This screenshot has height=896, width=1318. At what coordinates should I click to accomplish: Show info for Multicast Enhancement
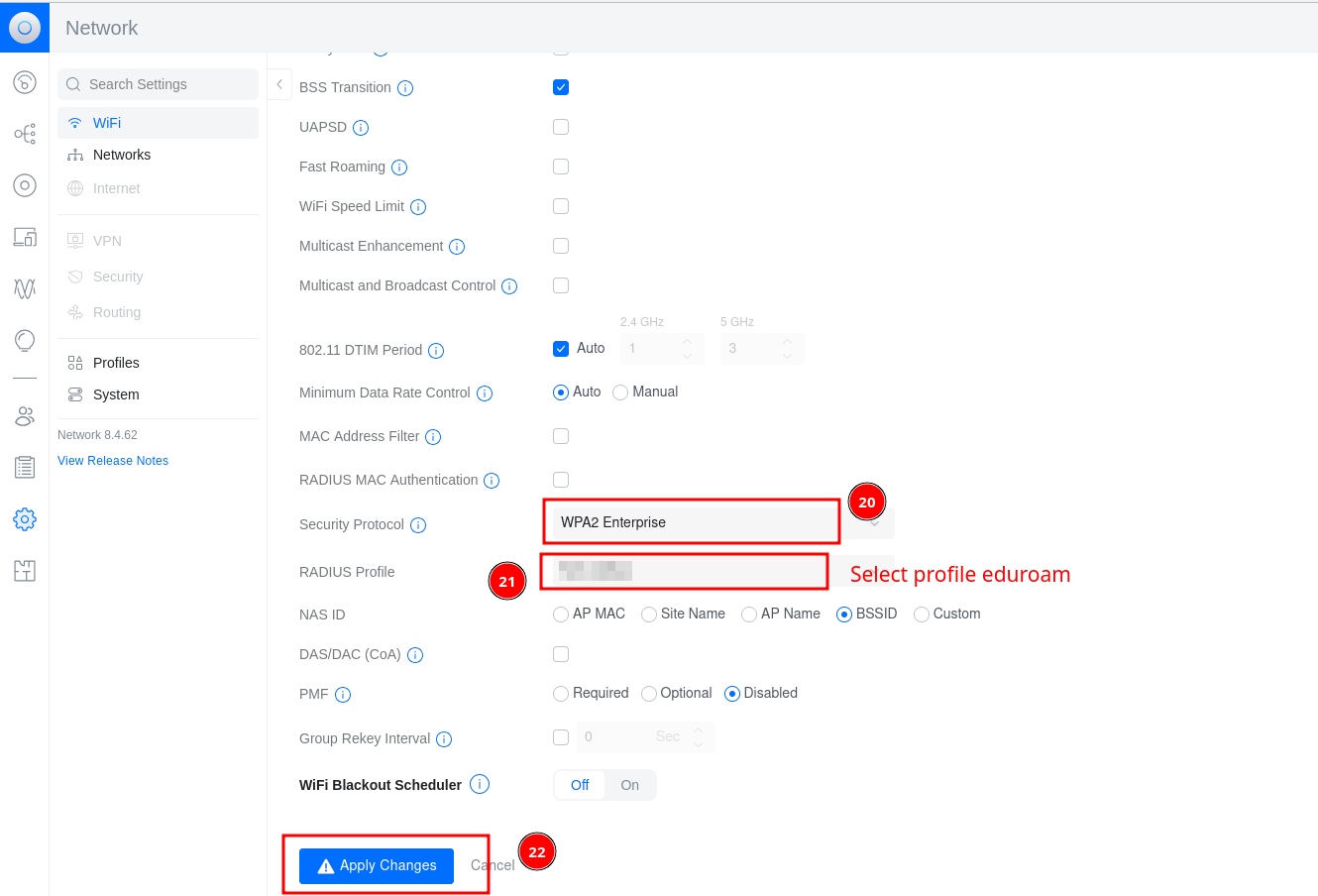click(x=457, y=247)
